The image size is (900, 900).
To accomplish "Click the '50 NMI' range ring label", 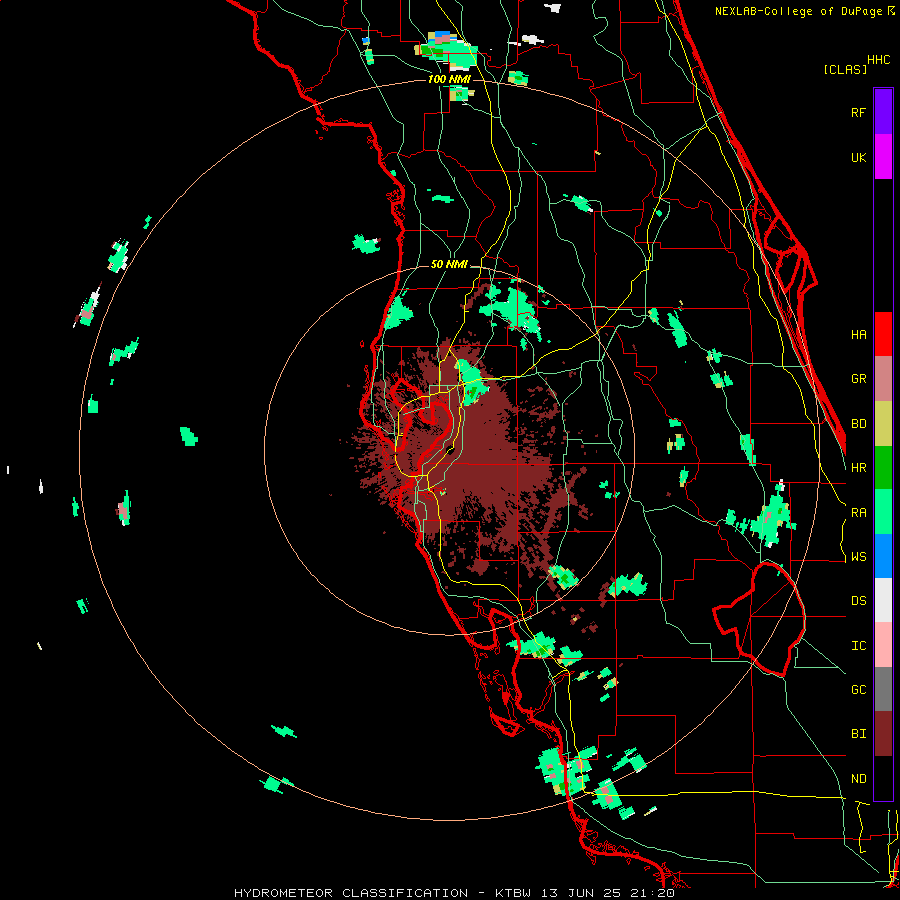I will (449, 264).
